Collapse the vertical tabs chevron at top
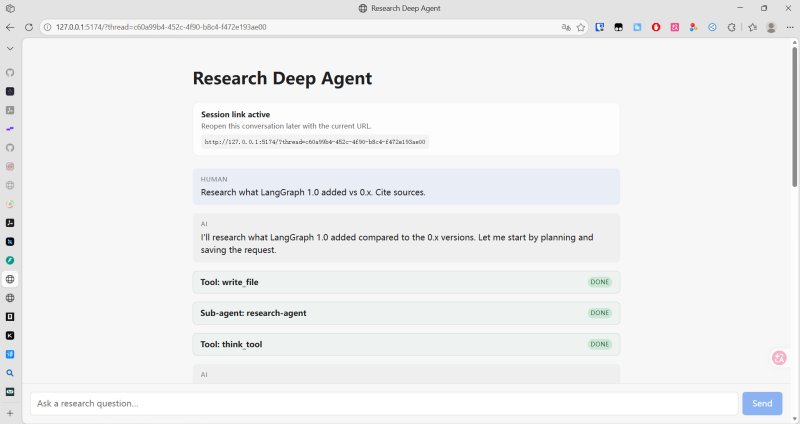This screenshot has width=800, height=424. (10, 48)
